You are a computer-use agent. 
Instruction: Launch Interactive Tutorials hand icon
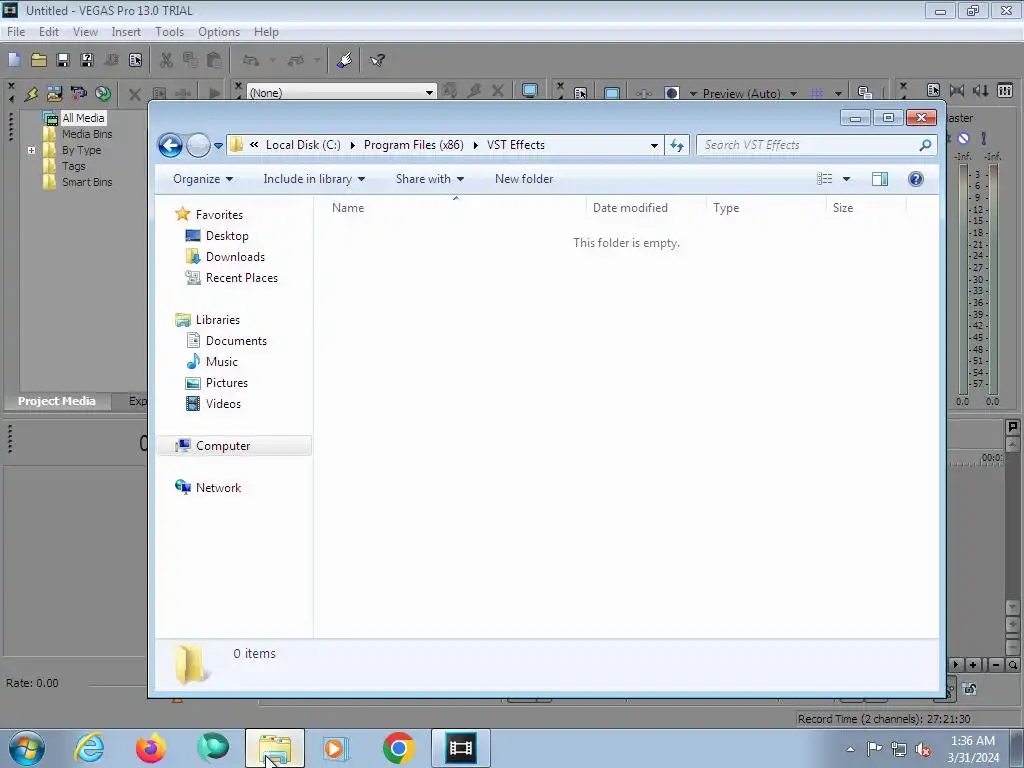click(345, 60)
